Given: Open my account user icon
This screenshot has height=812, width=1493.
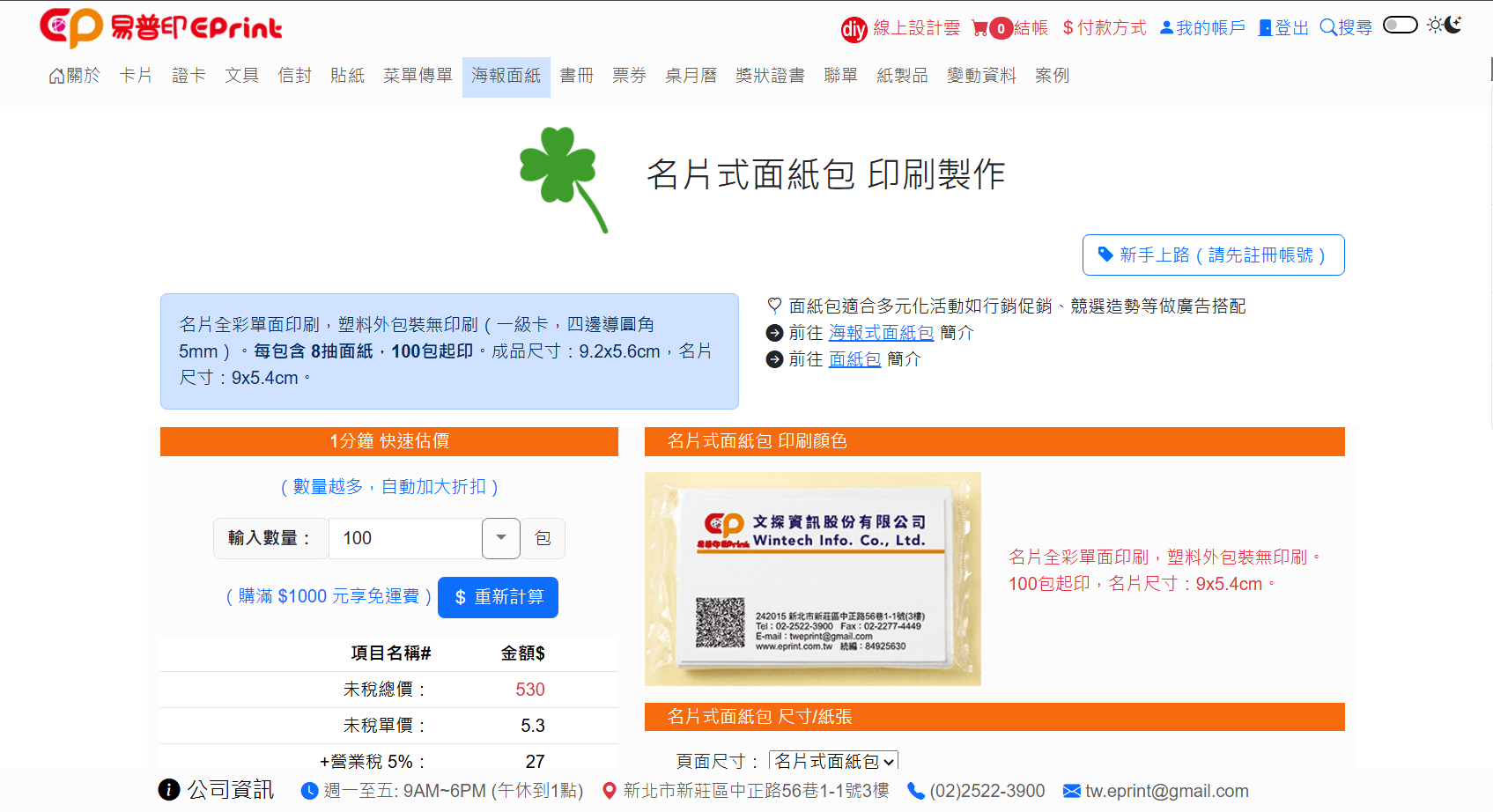Looking at the screenshot, I should pos(1166,27).
